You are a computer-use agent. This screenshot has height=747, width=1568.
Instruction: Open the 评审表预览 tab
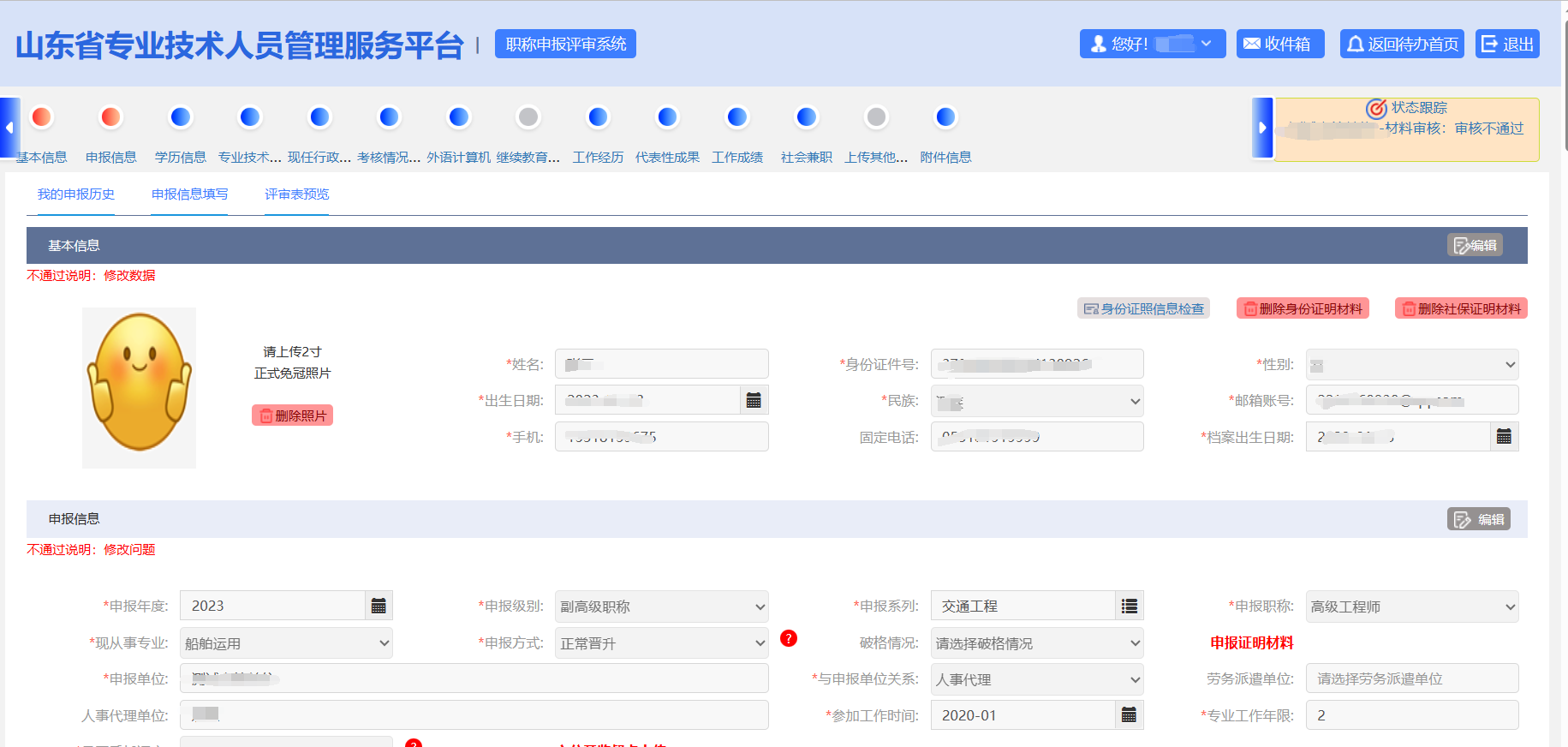(x=296, y=194)
